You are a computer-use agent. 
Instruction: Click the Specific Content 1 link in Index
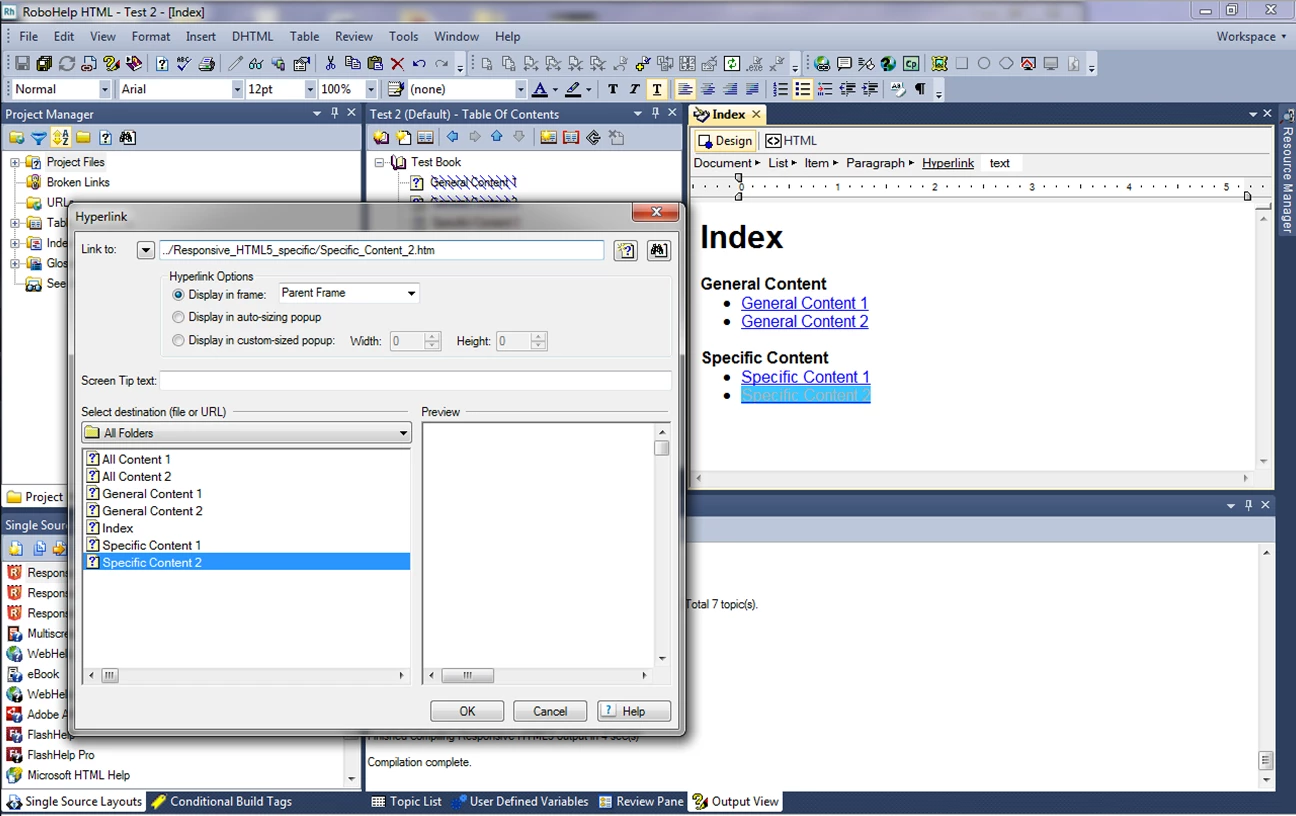point(805,377)
